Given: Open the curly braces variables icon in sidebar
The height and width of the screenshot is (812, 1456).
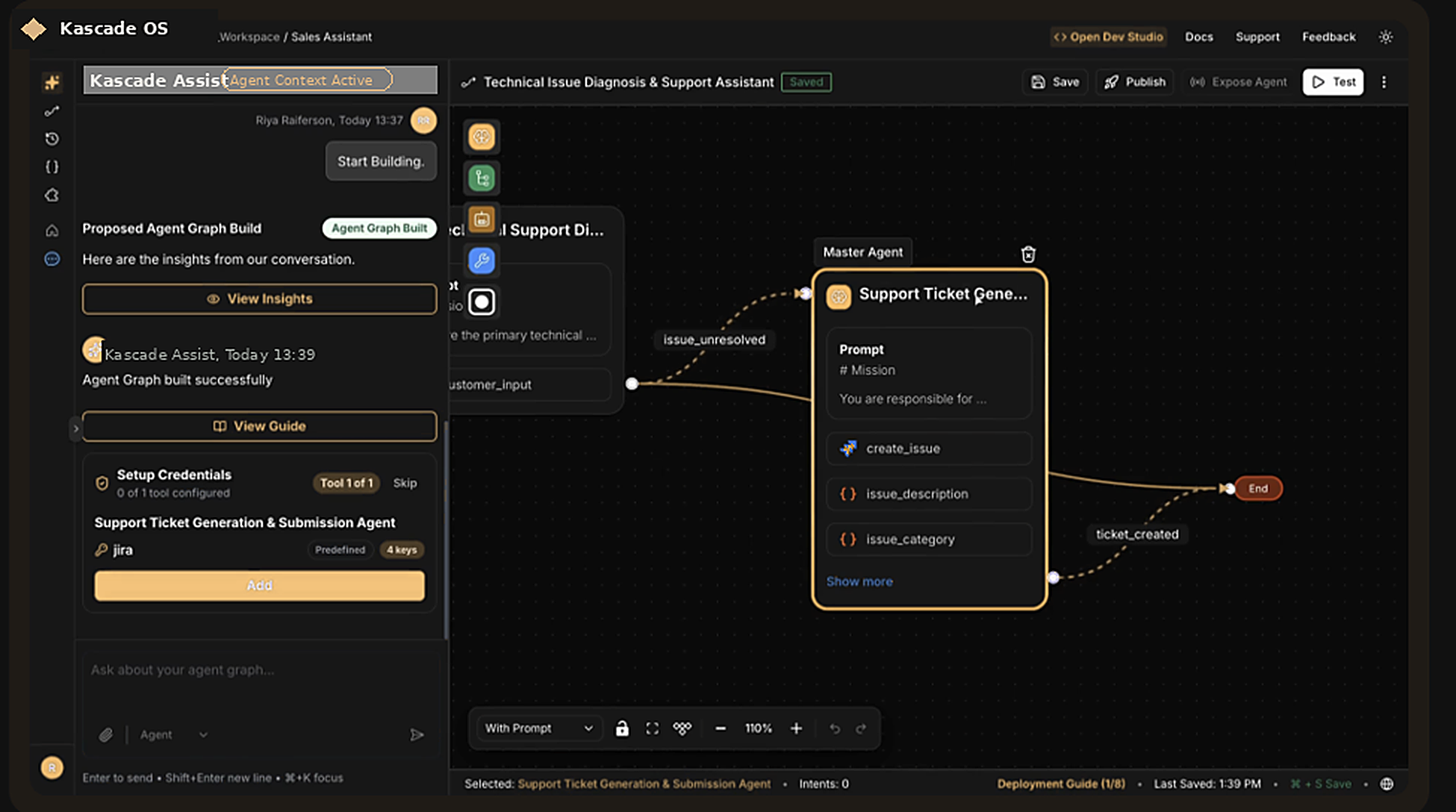Looking at the screenshot, I should point(52,166).
